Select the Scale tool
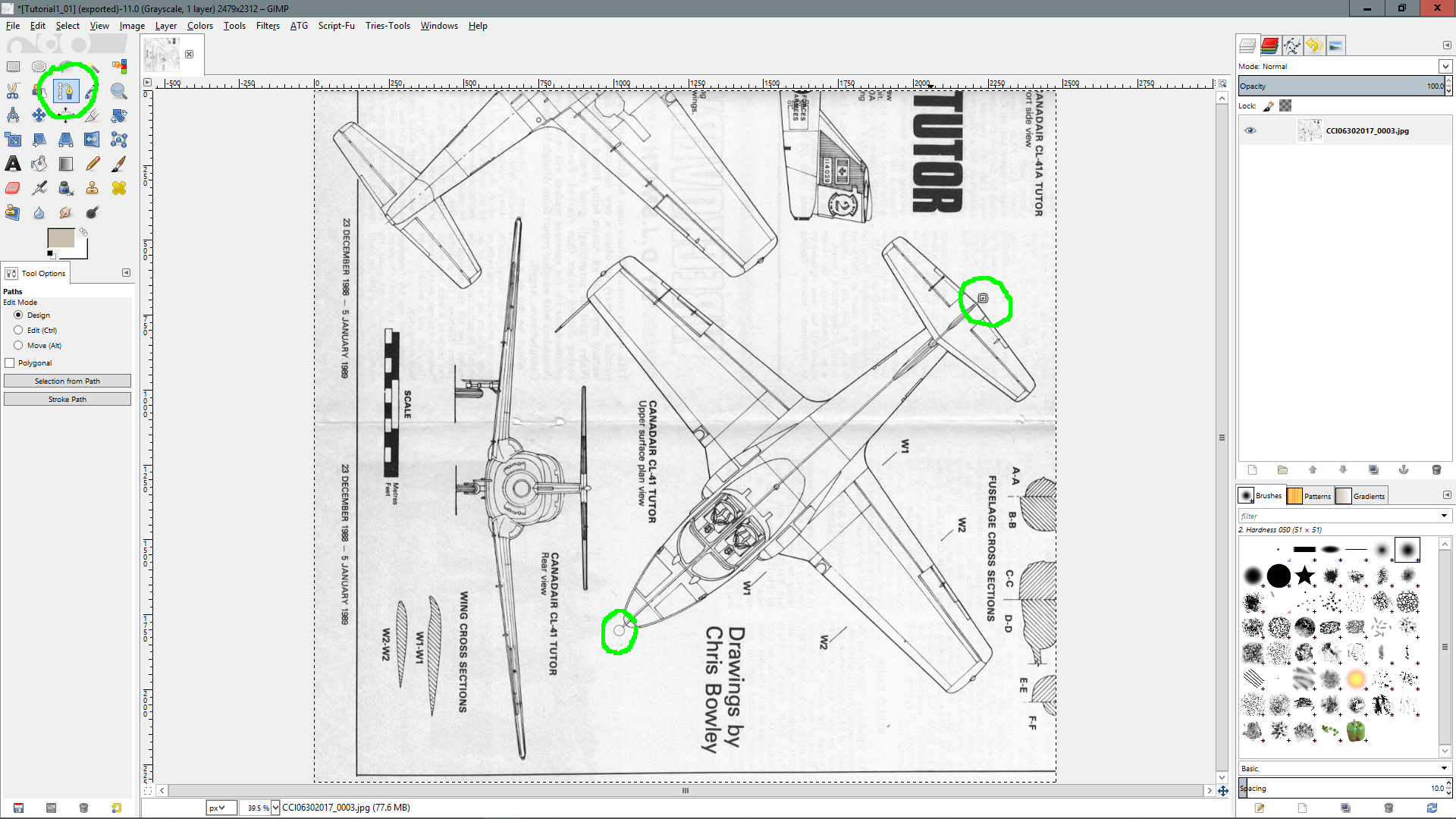1456x819 pixels. coord(13,140)
